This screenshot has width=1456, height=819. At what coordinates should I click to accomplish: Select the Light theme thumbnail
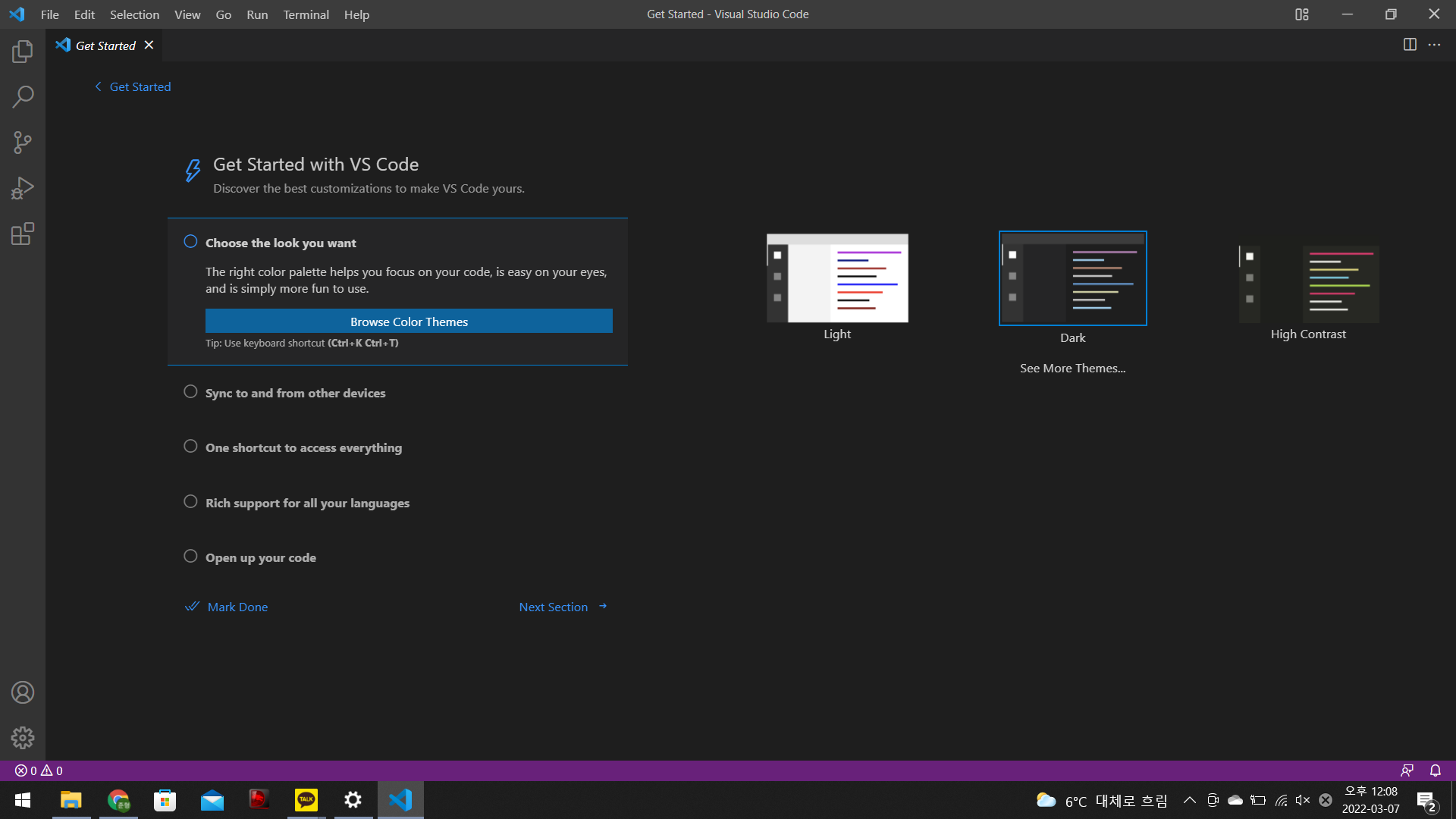pyautogui.click(x=837, y=278)
